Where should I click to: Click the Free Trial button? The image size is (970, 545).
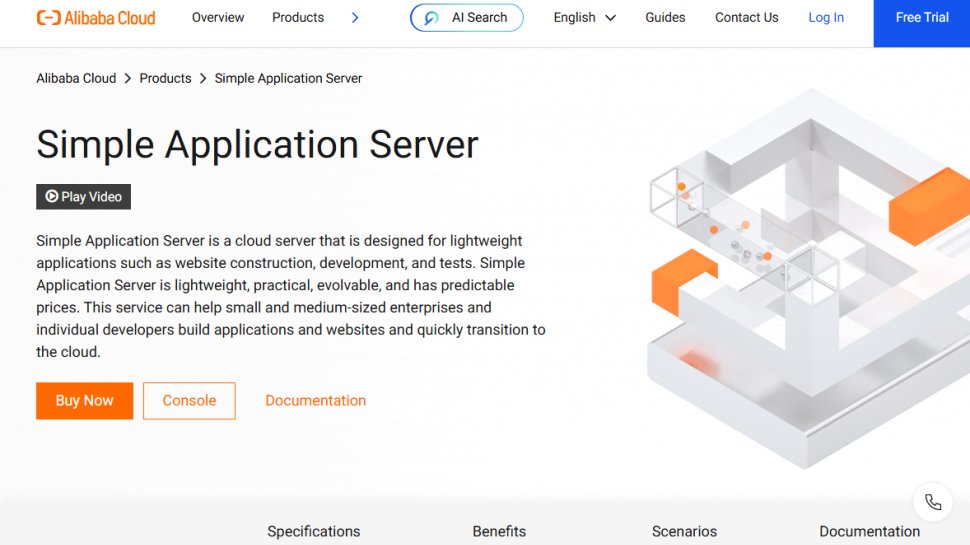922,24
